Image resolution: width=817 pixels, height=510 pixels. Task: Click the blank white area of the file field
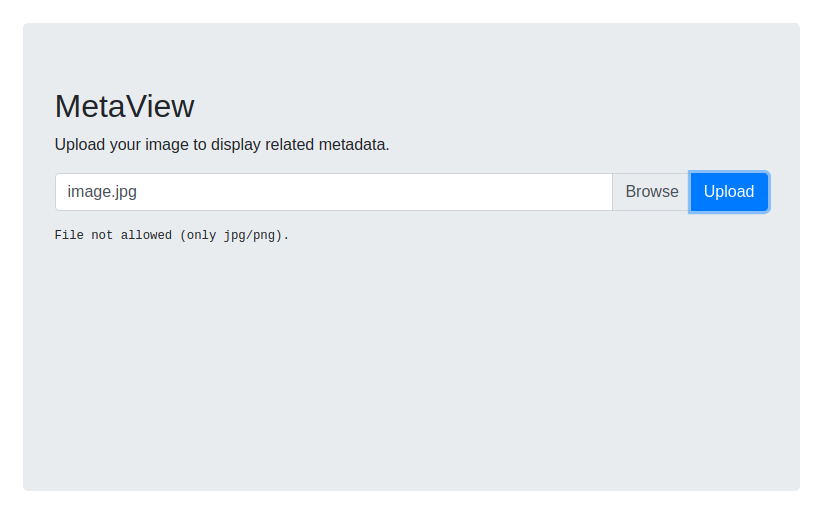375,192
